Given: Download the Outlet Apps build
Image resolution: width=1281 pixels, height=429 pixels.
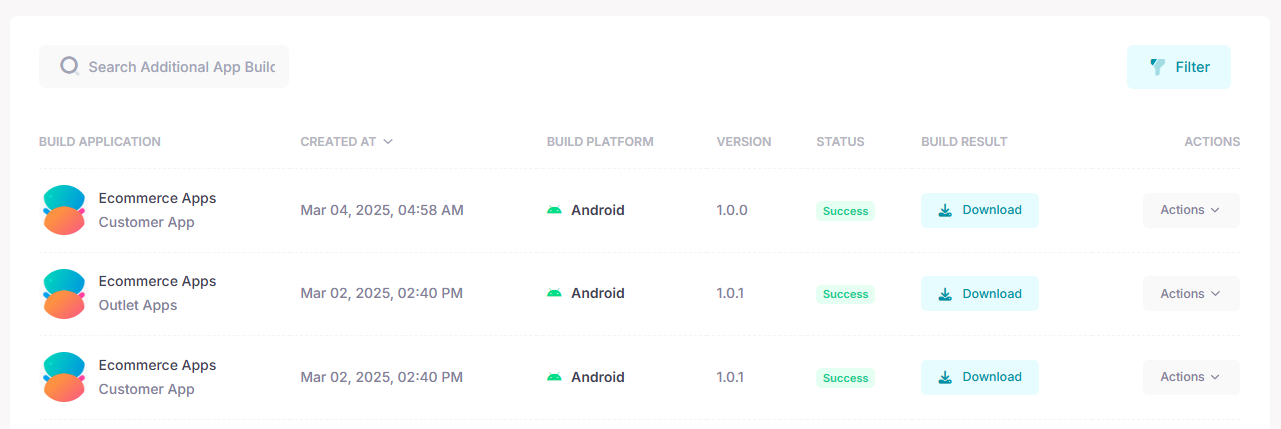Looking at the screenshot, I should pos(980,294).
